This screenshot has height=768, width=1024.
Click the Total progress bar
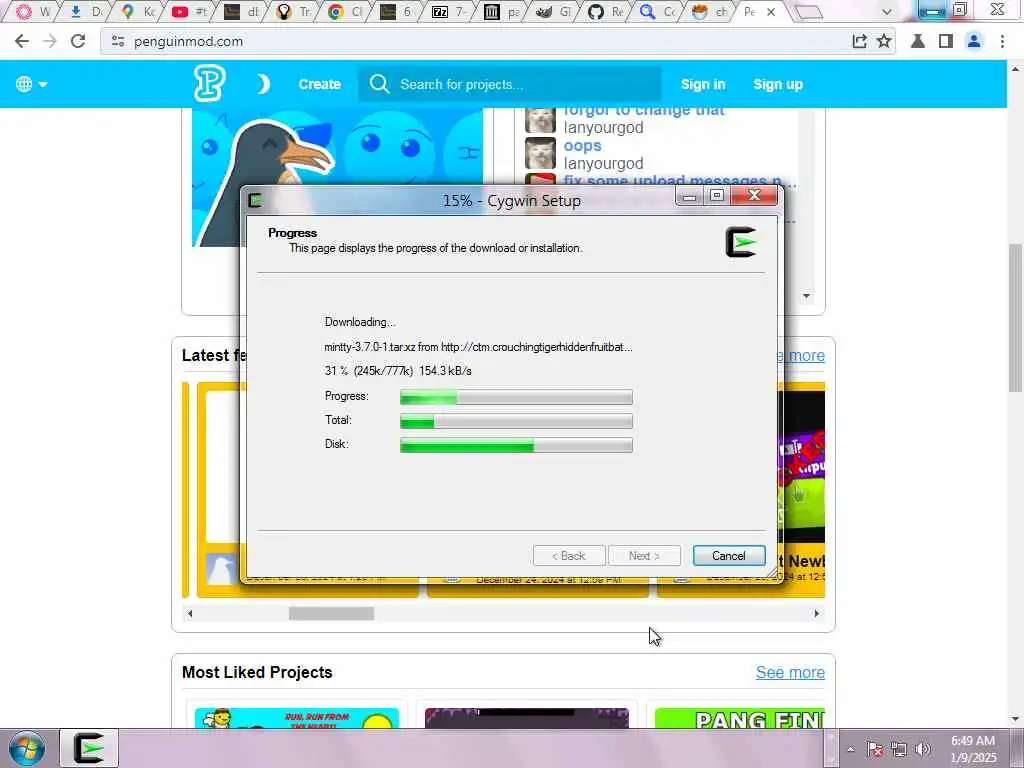pyautogui.click(x=516, y=421)
